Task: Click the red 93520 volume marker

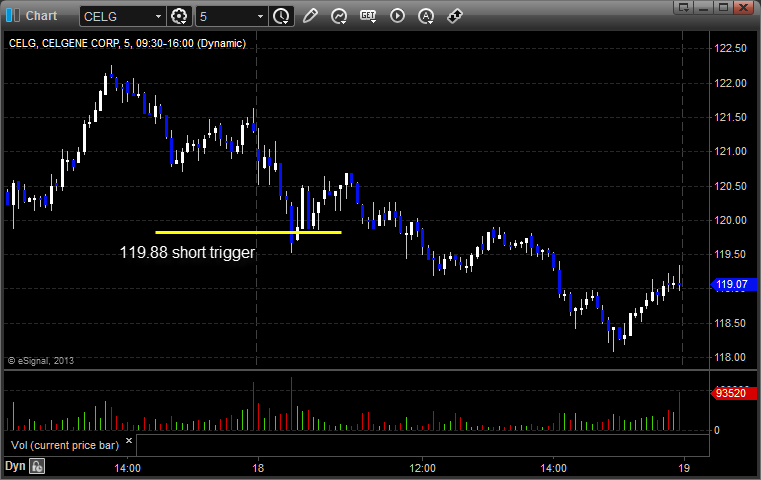Action: click(733, 393)
